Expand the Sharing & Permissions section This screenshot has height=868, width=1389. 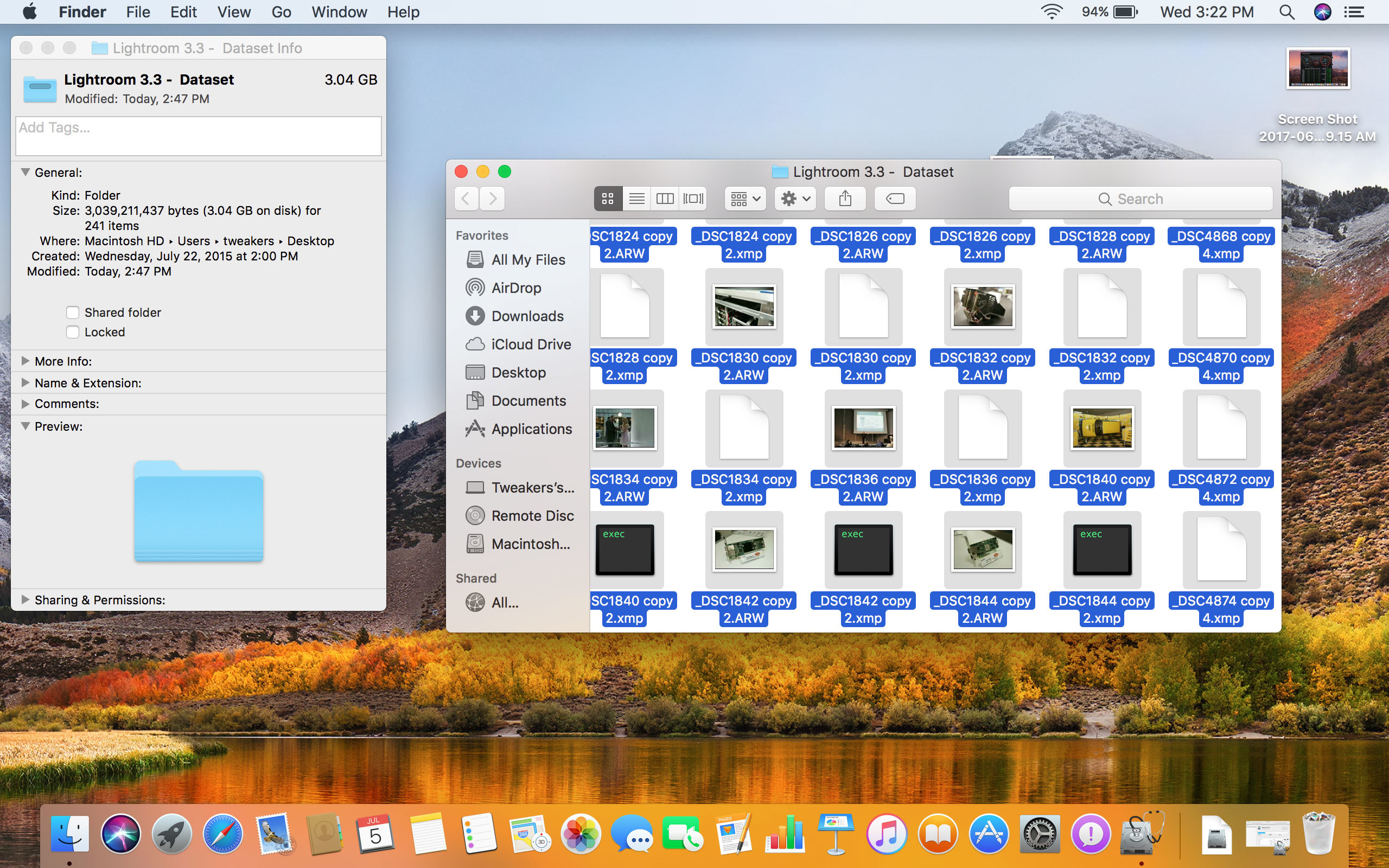click(x=26, y=599)
